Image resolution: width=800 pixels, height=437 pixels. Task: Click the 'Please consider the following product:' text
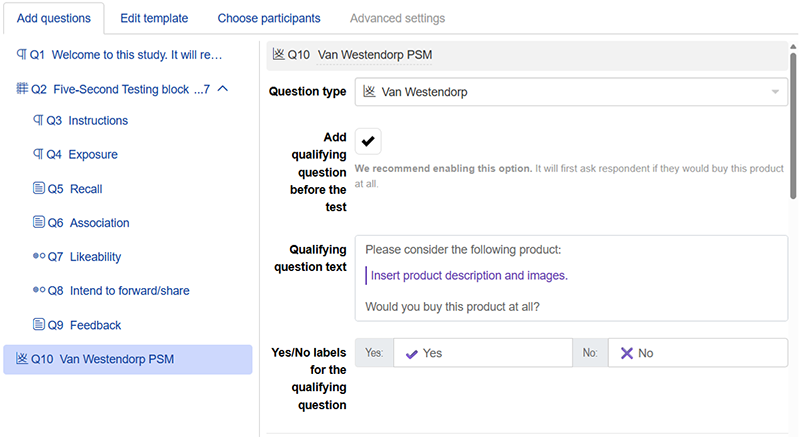463,249
